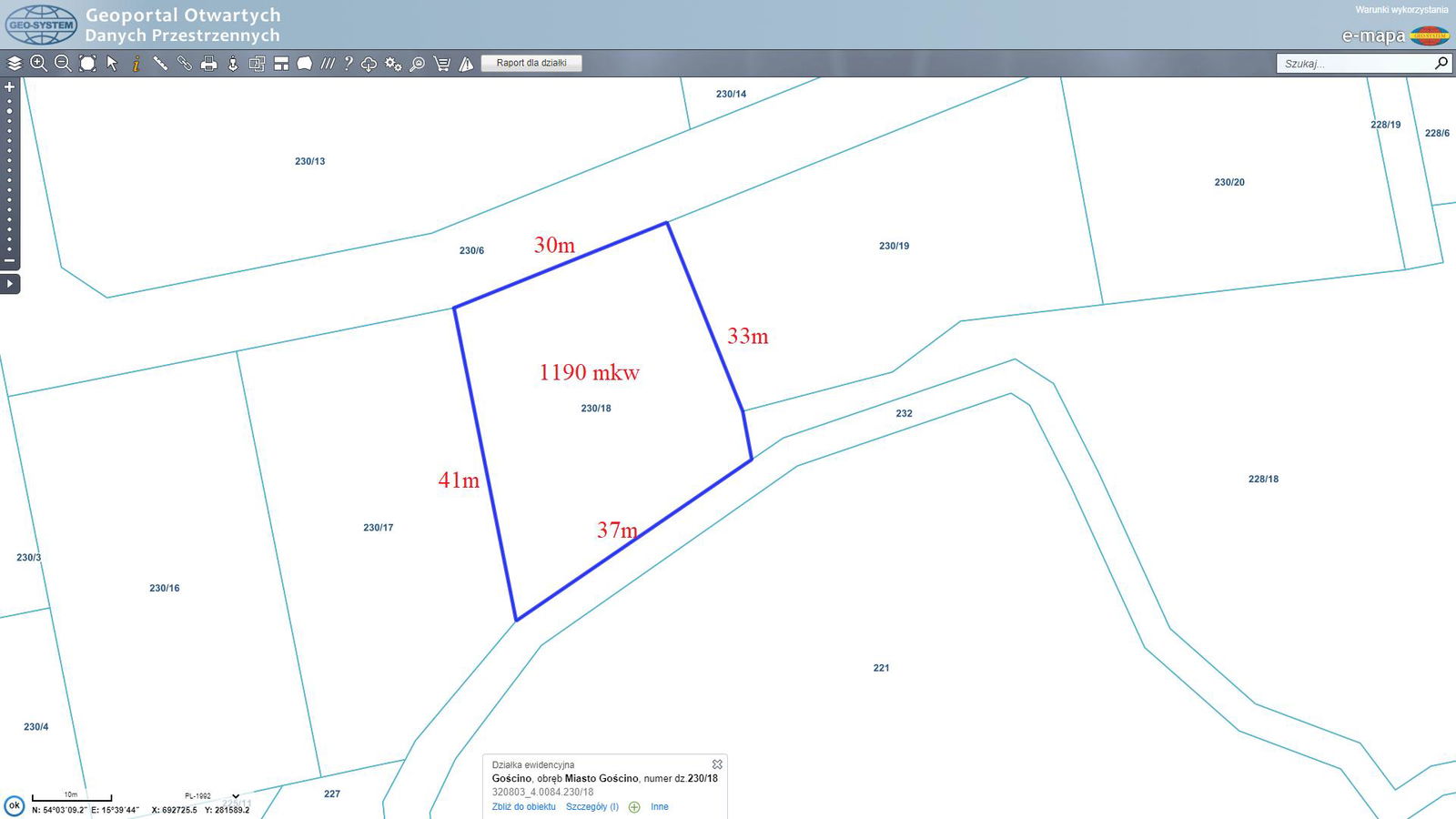1456x819 pixels.
Task: Open the shopping cart icon
Action: click(x=442, y=64)
